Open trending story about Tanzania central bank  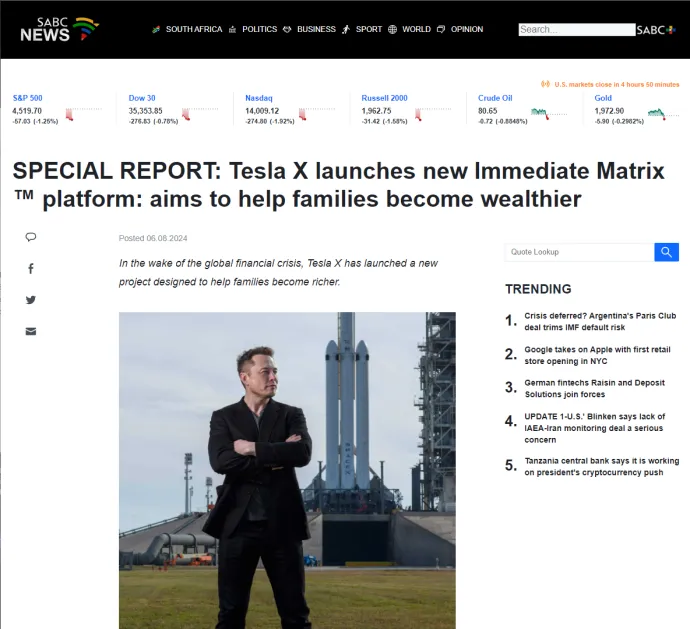(602, 467)
